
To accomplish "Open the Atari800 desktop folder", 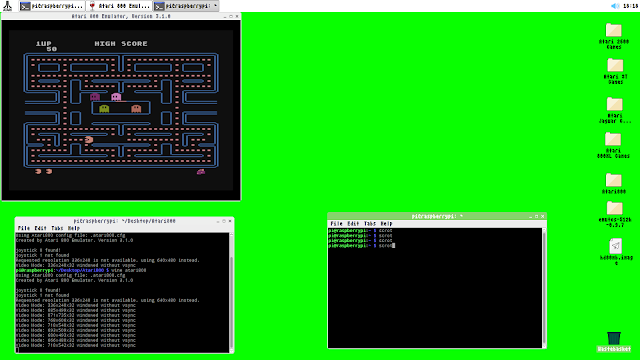I will (x=613, y=180).
